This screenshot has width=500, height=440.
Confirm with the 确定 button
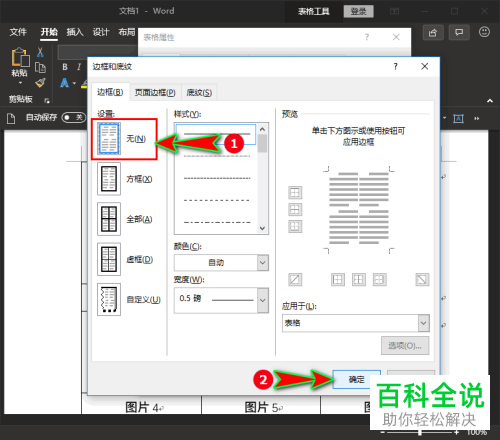click(x=356, y=379)
